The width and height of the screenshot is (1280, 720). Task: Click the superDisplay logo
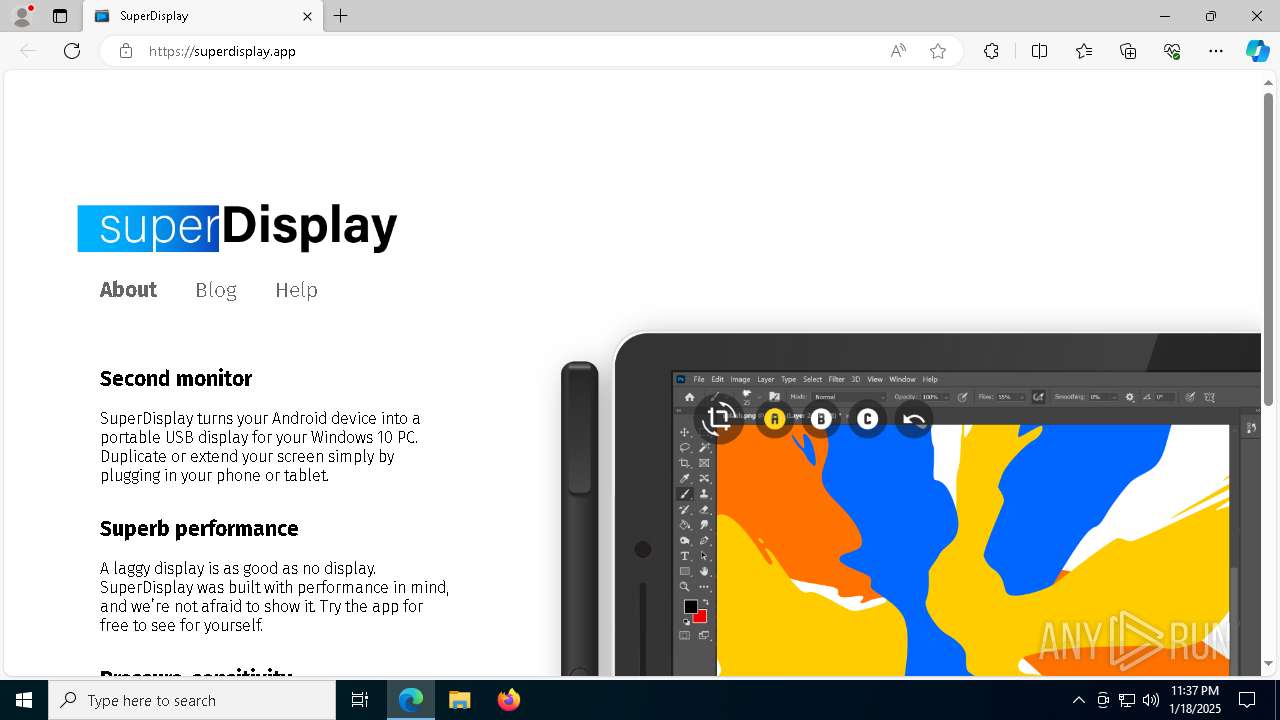point(237,227)
